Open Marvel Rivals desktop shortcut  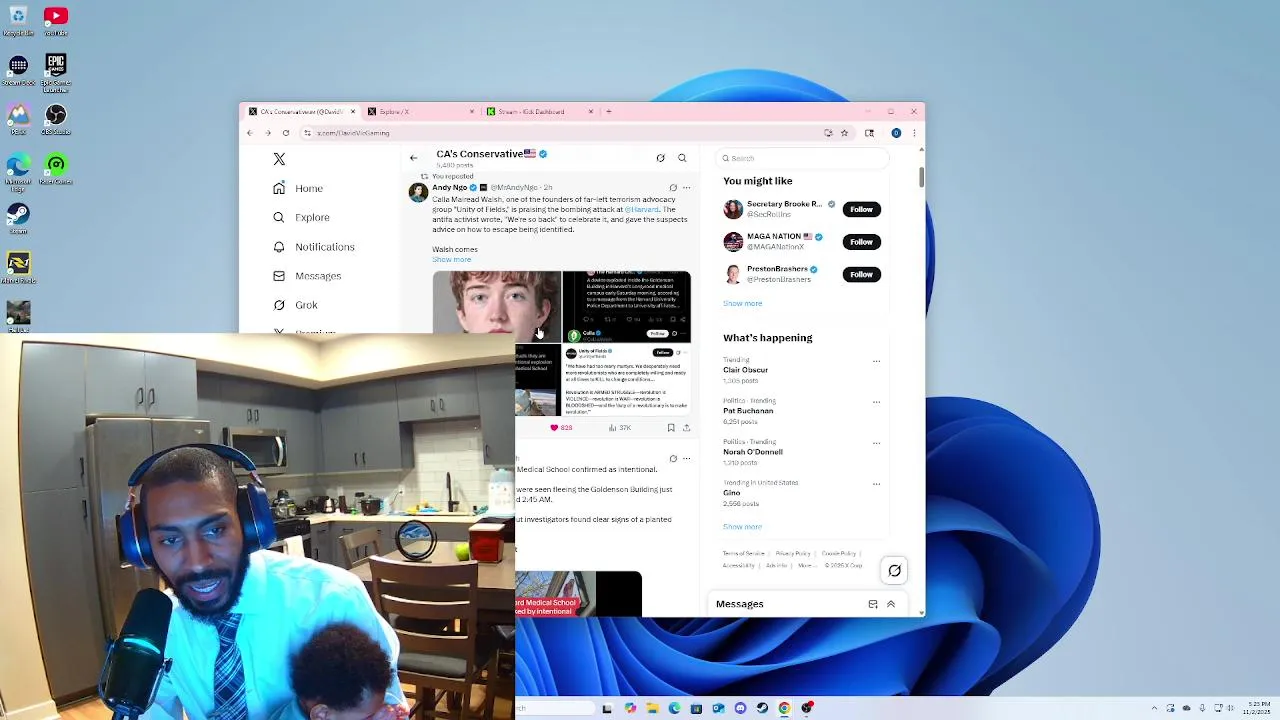pos(18,267)
